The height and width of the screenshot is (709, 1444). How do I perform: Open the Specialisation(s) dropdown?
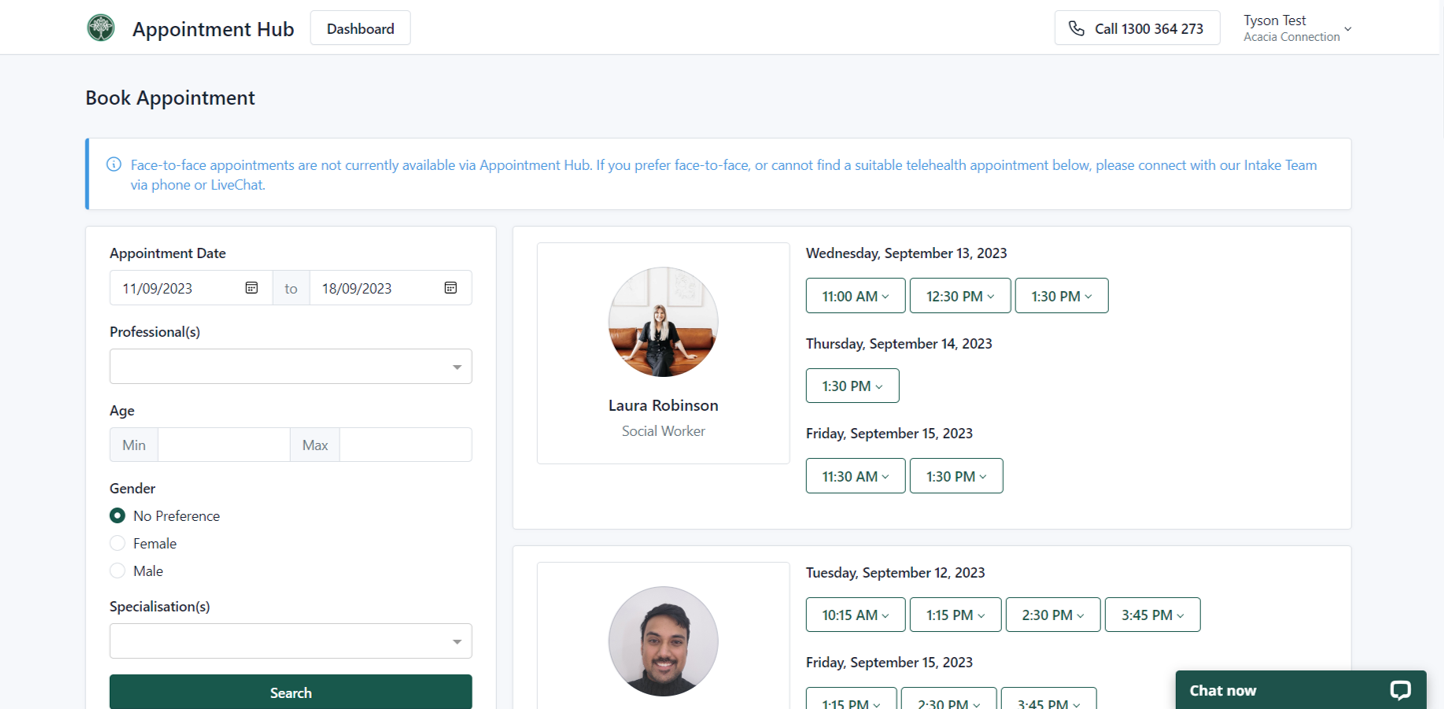pos(290,641)
